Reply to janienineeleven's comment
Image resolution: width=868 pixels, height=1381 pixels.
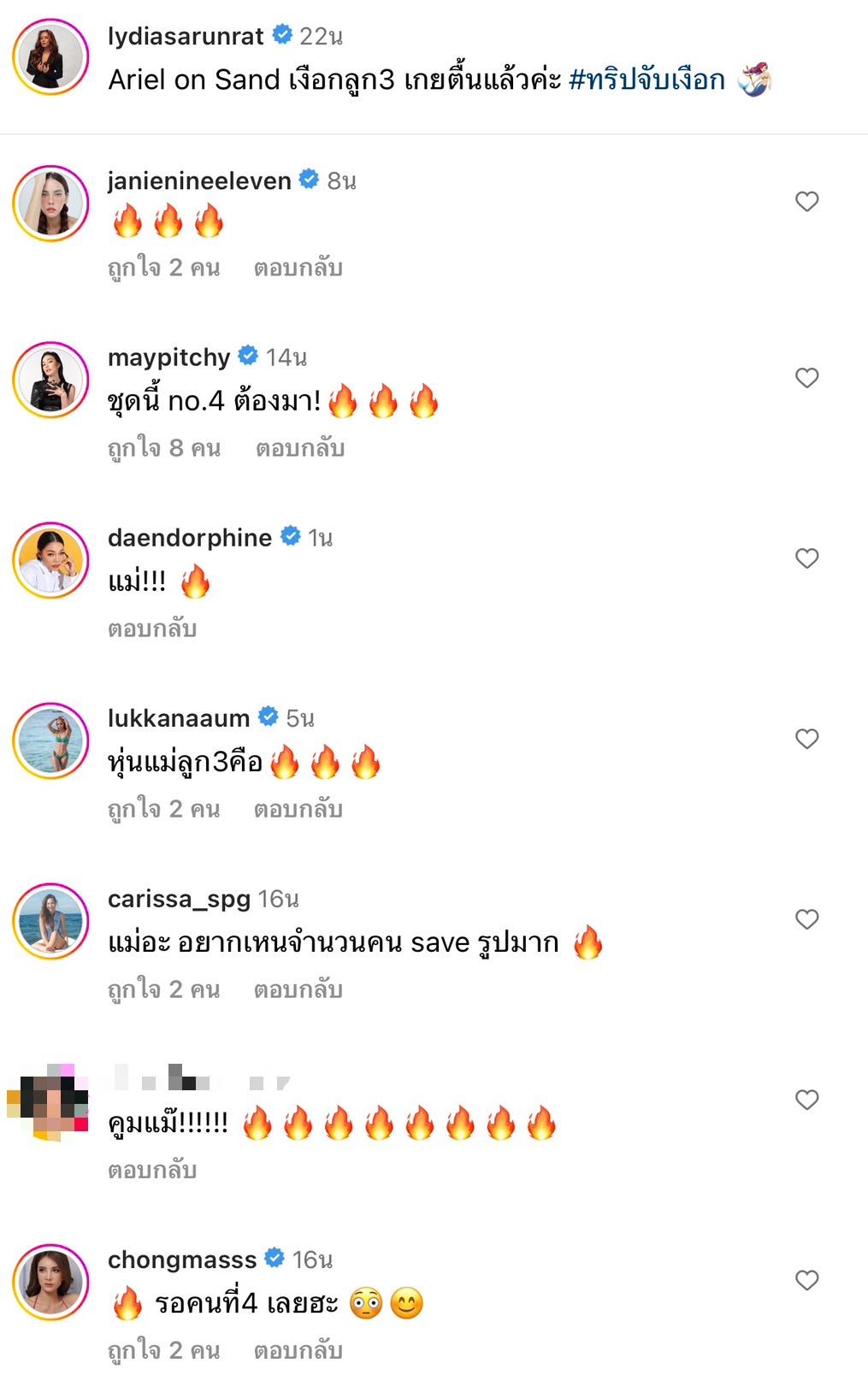pyautogui.click(x=298, y=269)
